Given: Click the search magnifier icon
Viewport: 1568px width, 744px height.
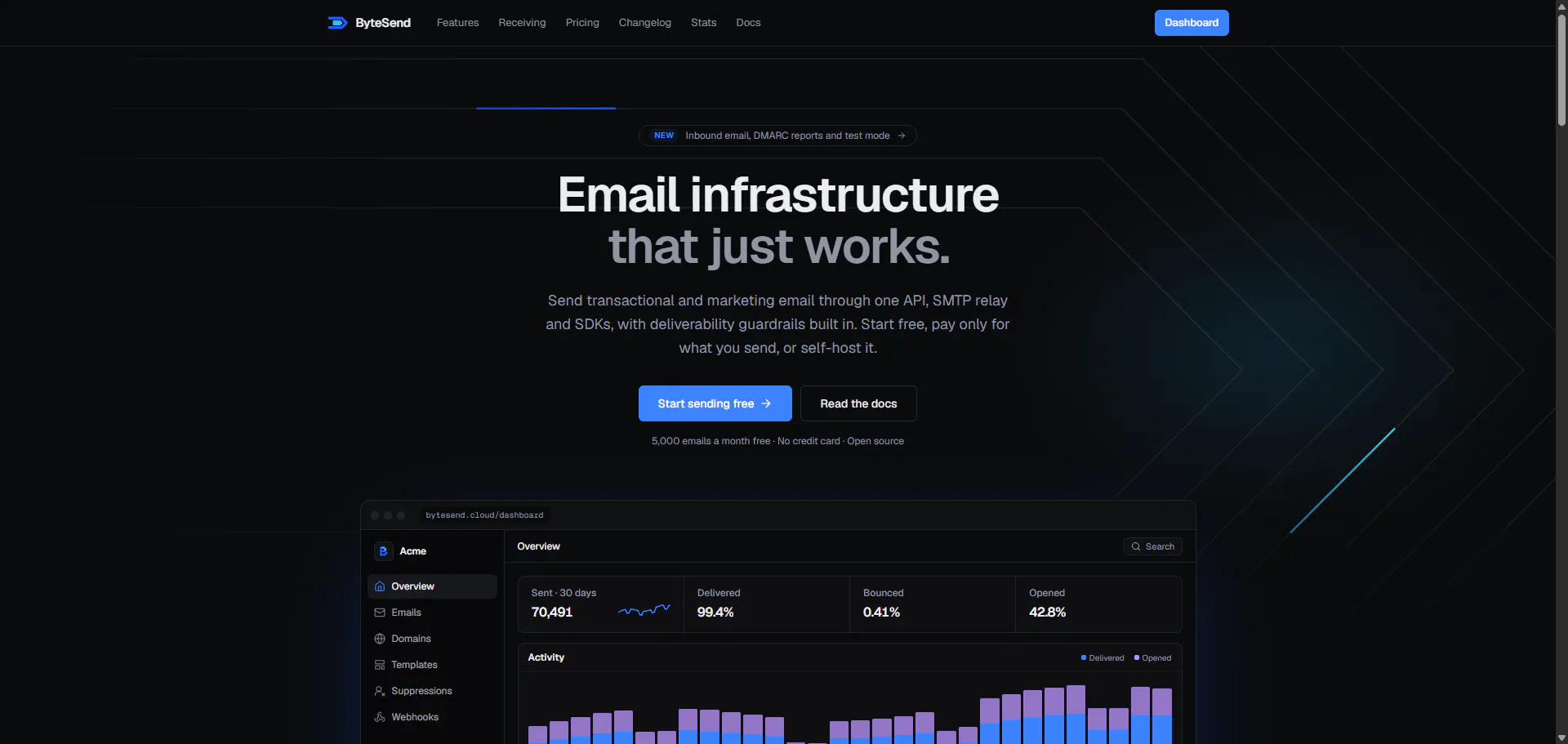Looking at the screenshot, I should [x=1136, y=546].
